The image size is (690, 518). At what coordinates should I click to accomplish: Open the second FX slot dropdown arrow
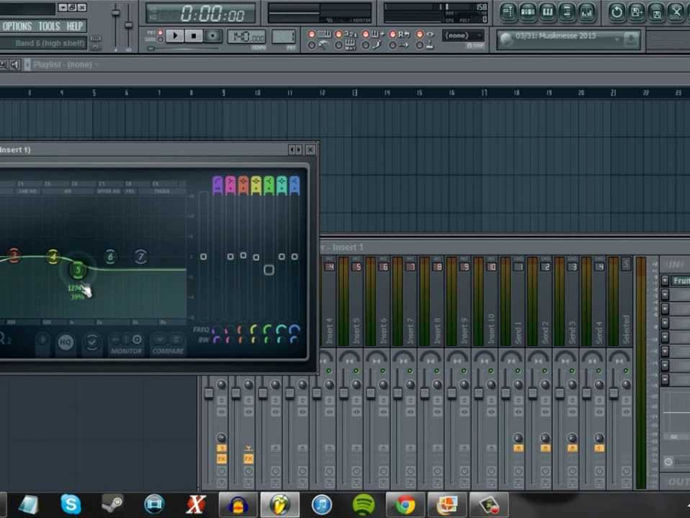[665, 294]
